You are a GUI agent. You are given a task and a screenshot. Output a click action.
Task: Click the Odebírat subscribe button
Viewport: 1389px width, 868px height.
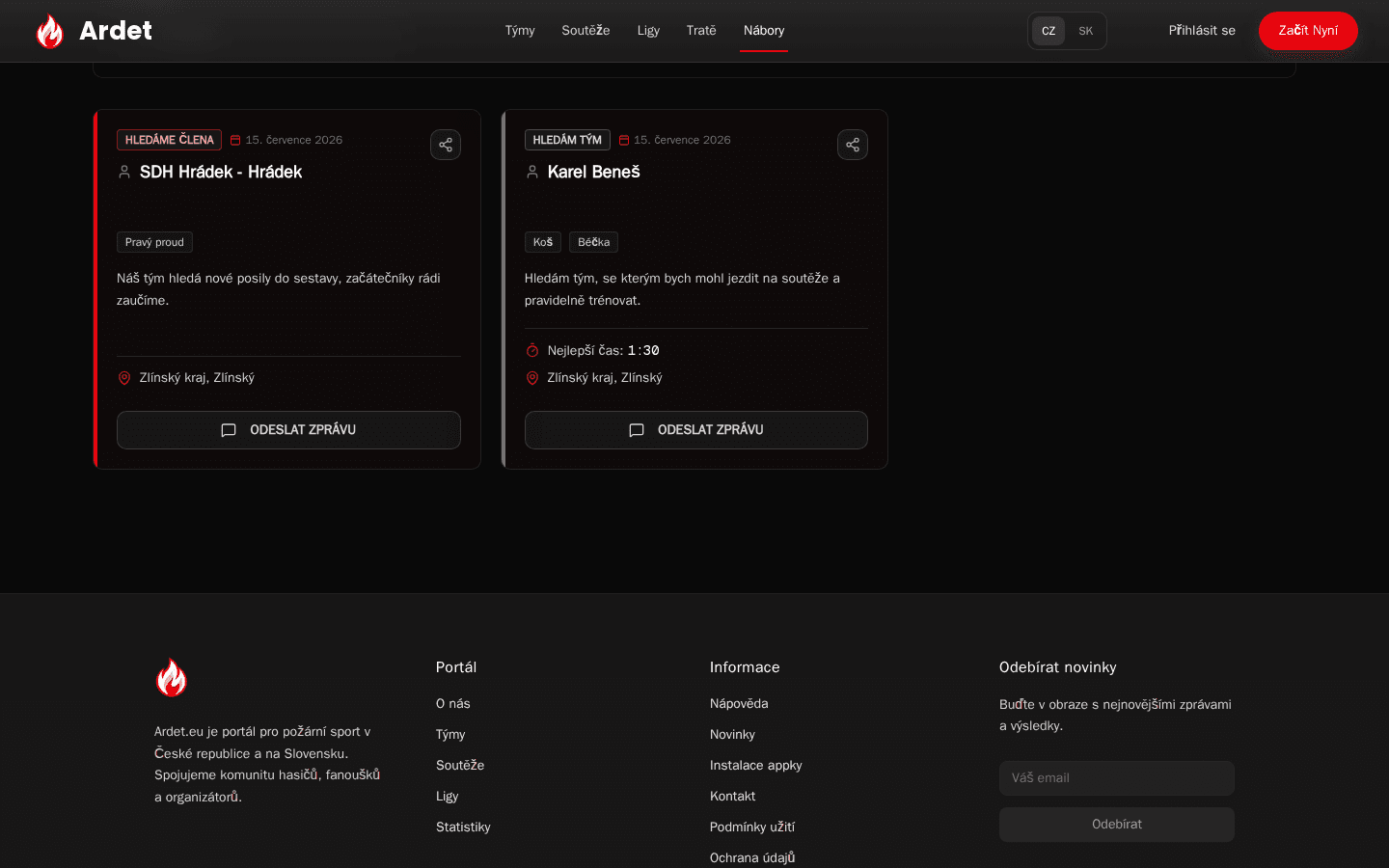pyautogui.click(x=1117, y=825)
